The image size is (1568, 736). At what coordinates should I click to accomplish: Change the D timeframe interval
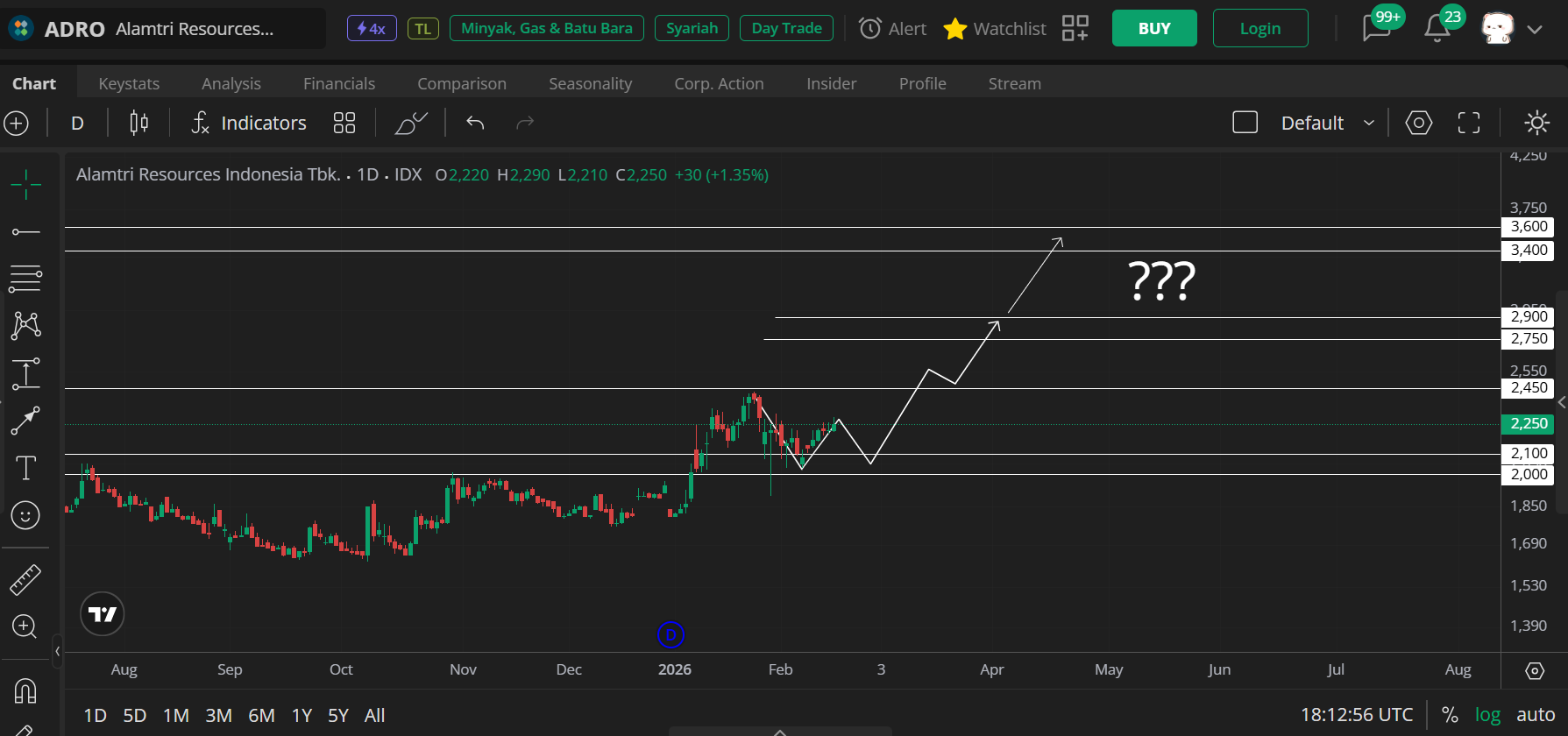77,123
